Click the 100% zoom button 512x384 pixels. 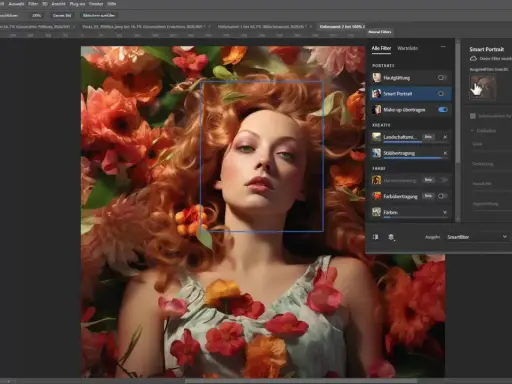point(36,15)
